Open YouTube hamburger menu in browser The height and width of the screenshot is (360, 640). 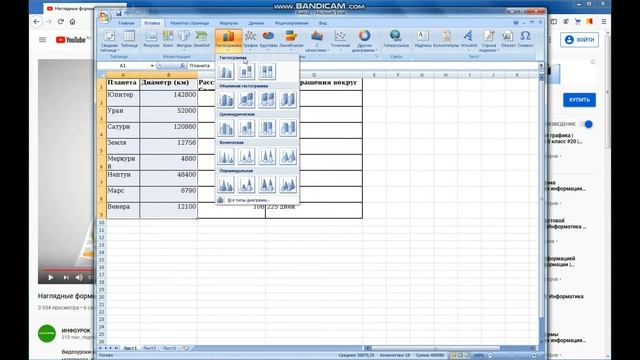[42, 40]
